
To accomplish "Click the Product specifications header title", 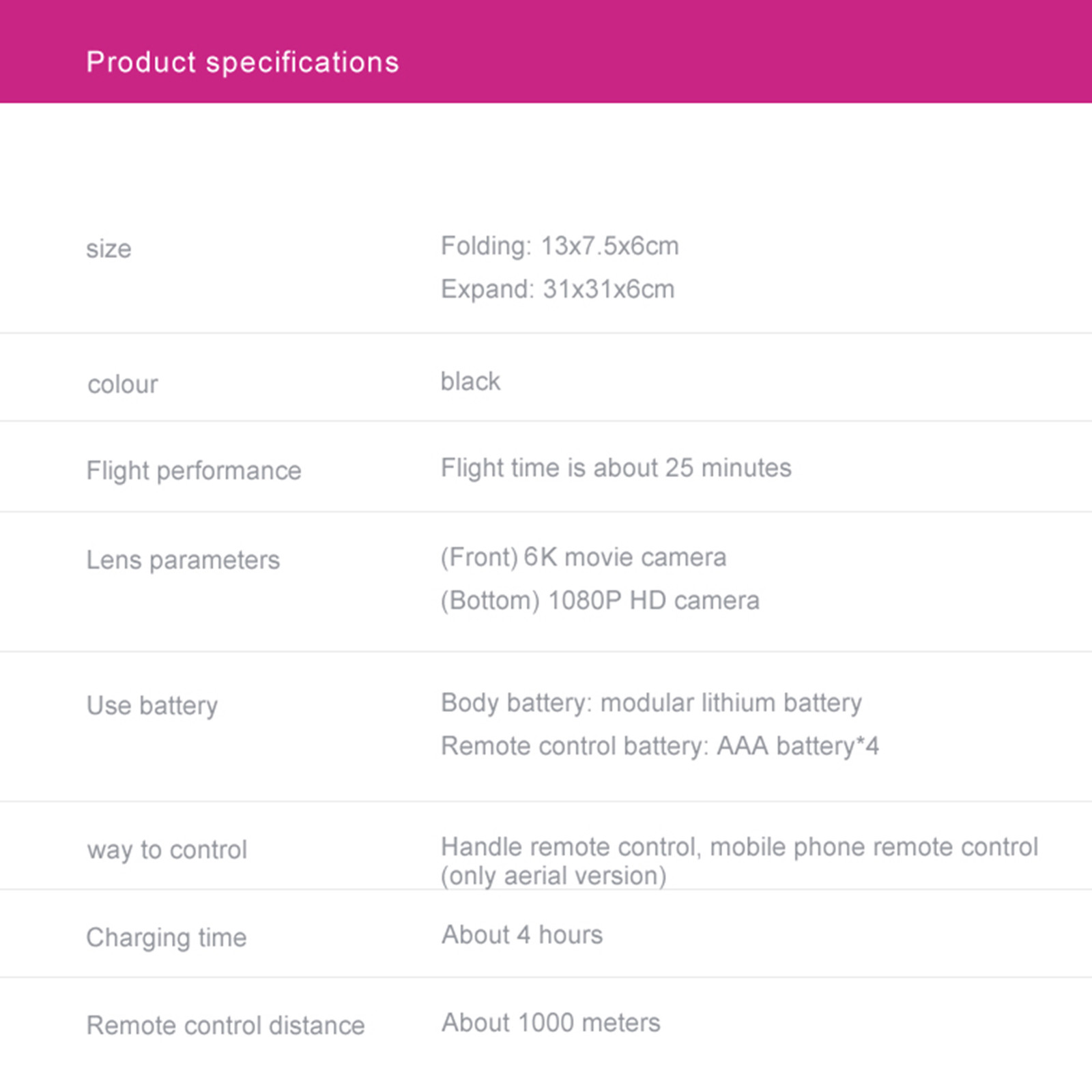I will tap(242, 63).
